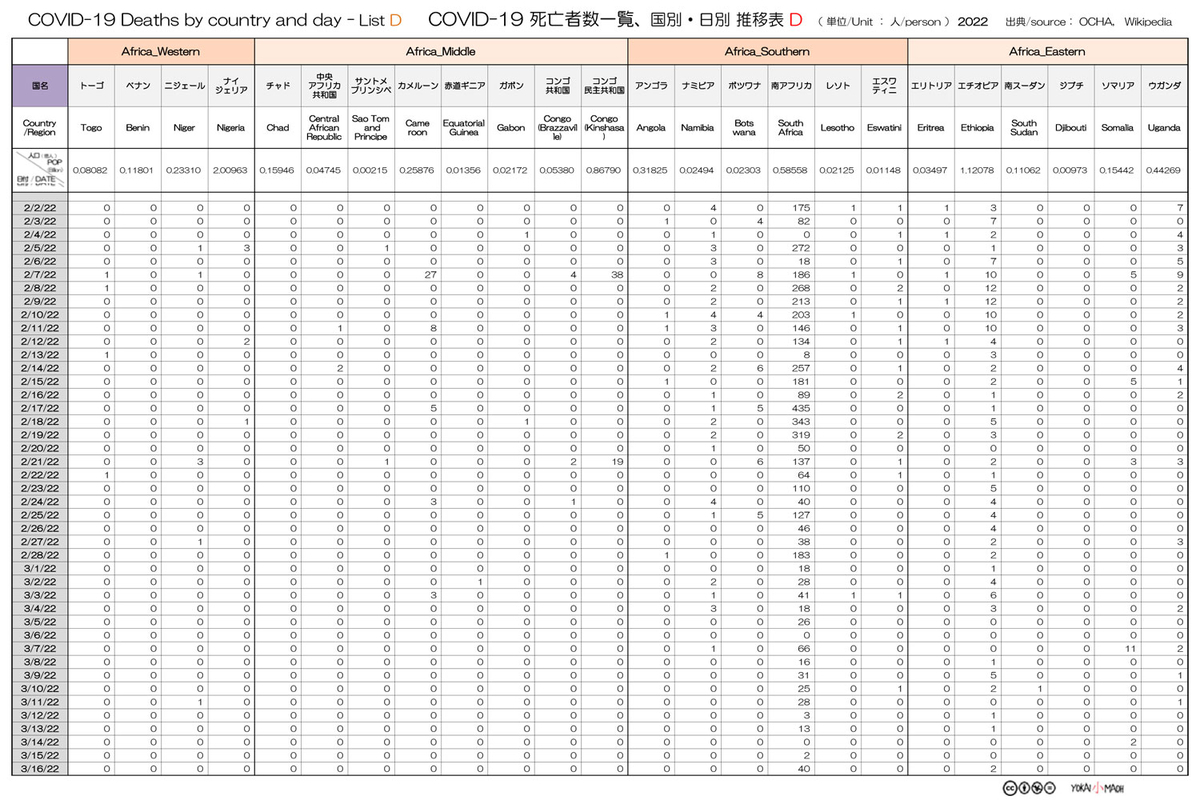
Task: Click the 2/28/22 date row label
Action: (x=40, y=554)
